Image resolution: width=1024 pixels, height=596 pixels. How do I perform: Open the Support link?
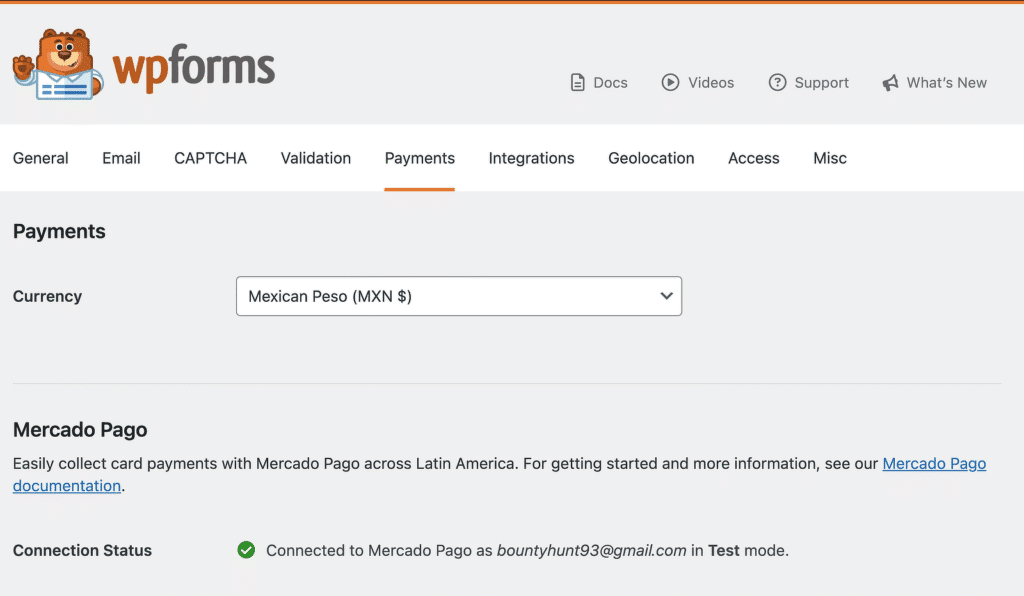pyautogui.click(x=808, y=82)
